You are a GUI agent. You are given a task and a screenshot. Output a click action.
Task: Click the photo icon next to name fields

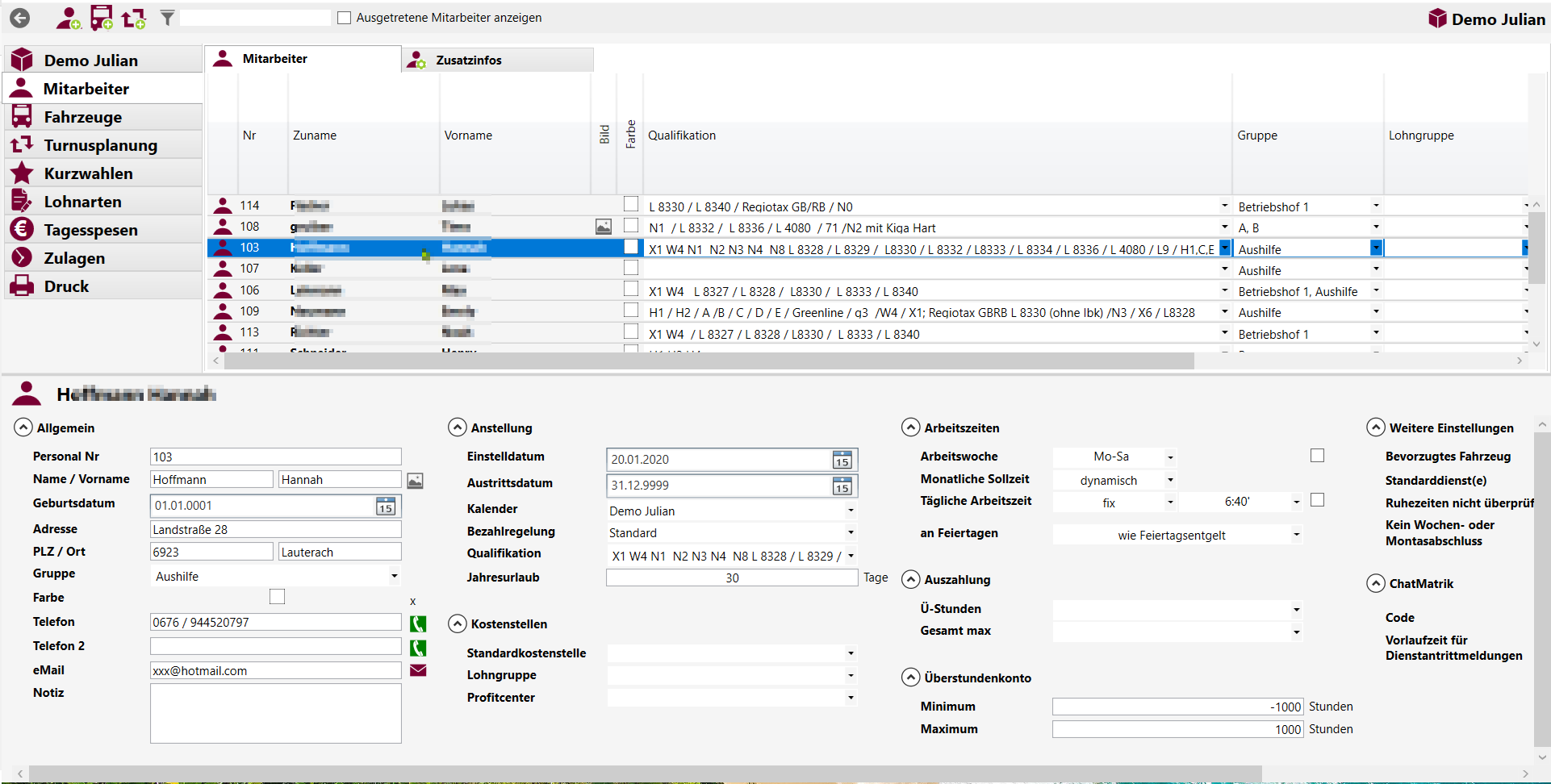pyautogui.click(x=415, y=481)
